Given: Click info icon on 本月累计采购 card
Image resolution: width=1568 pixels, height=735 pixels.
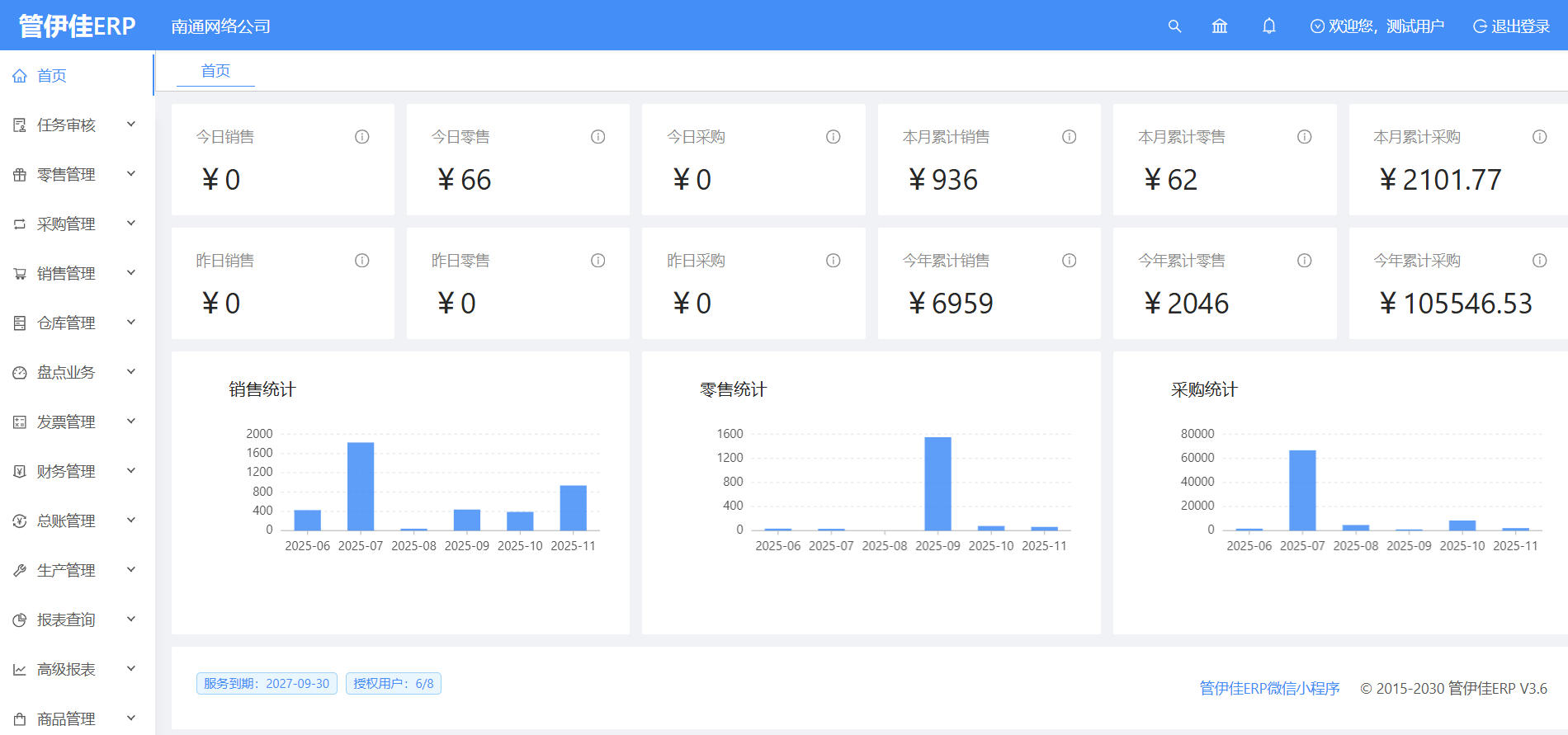Looking at the screenshot, I should tap(1539, 137).
